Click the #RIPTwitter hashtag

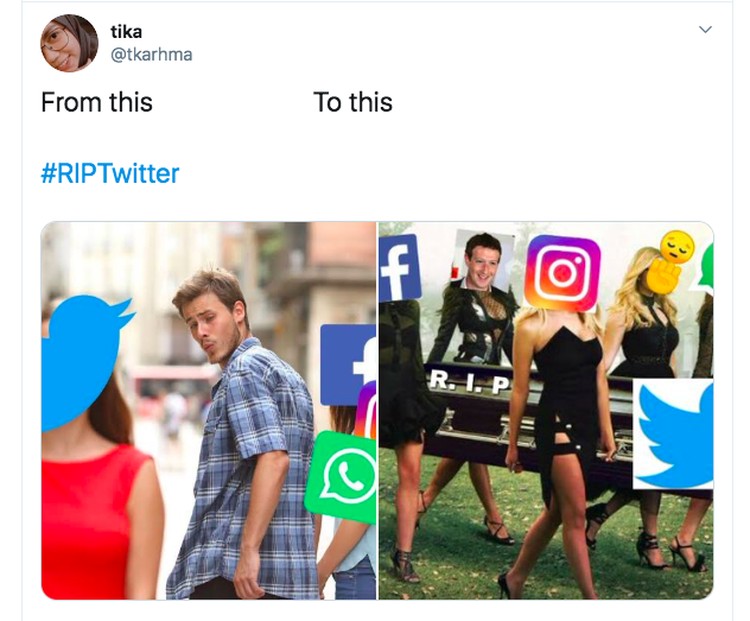tap(110, 173)
